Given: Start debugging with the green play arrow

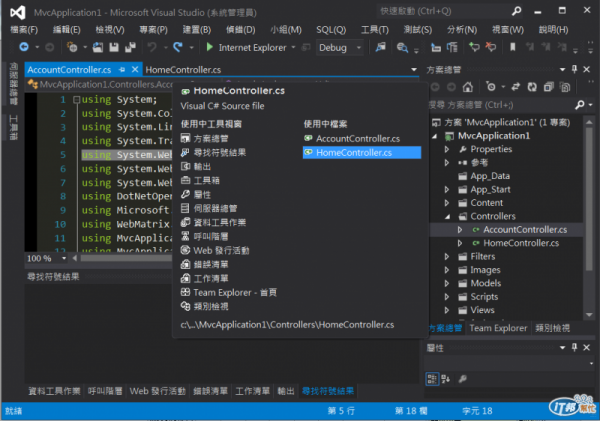Looking at the screenshot, I should pos(209,47).
